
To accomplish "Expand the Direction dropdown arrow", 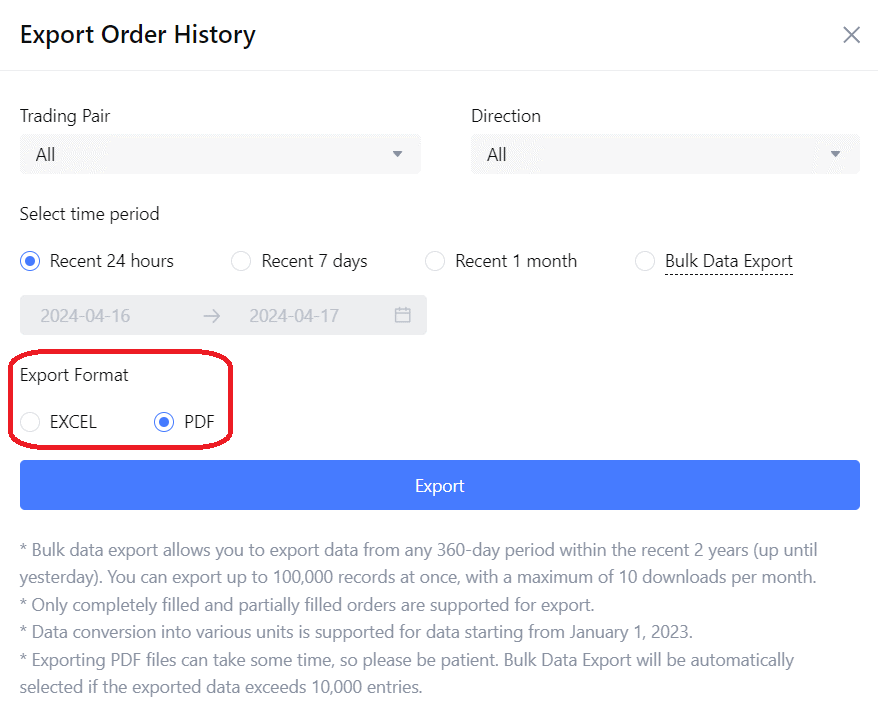I will click(x=836, y=154).
